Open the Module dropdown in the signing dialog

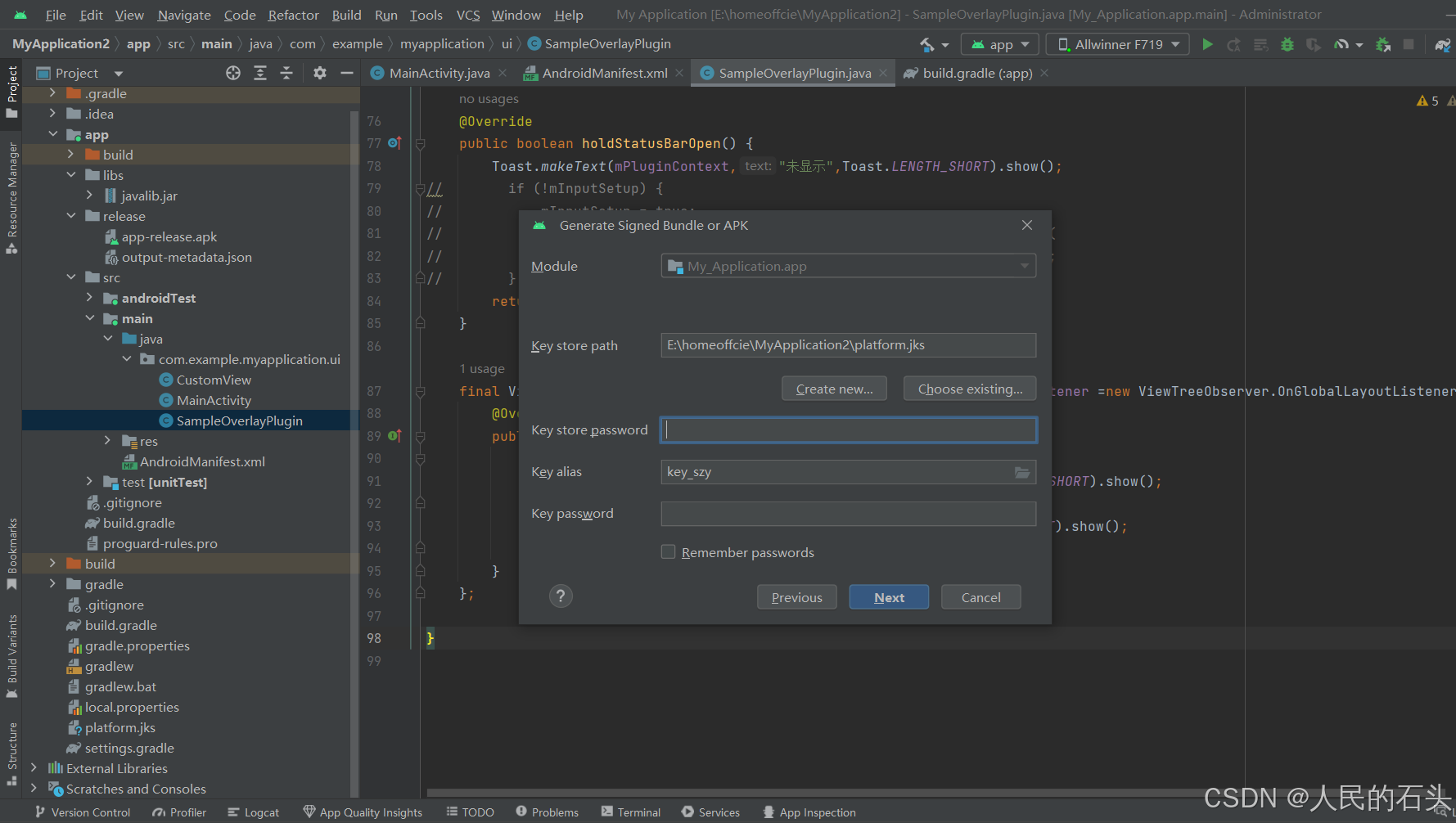point(1024,265)
